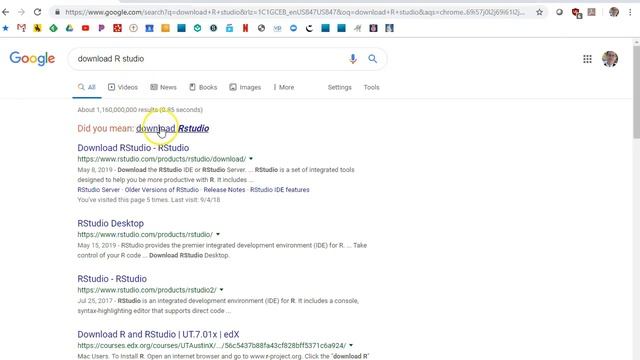
Task: Open the YouTube bookmark
Action: 85,28
